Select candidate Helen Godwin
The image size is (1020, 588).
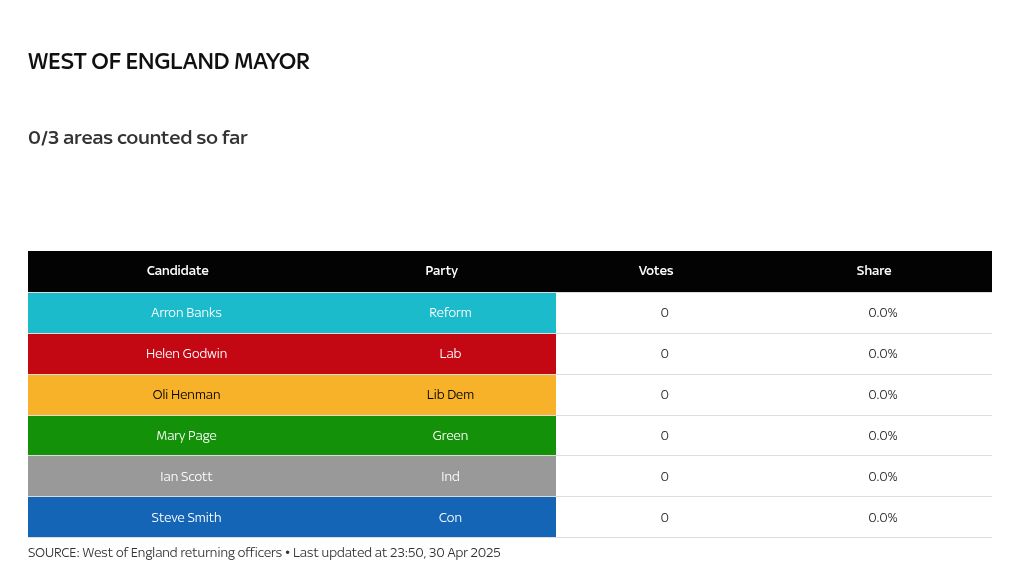click(186, 354)
